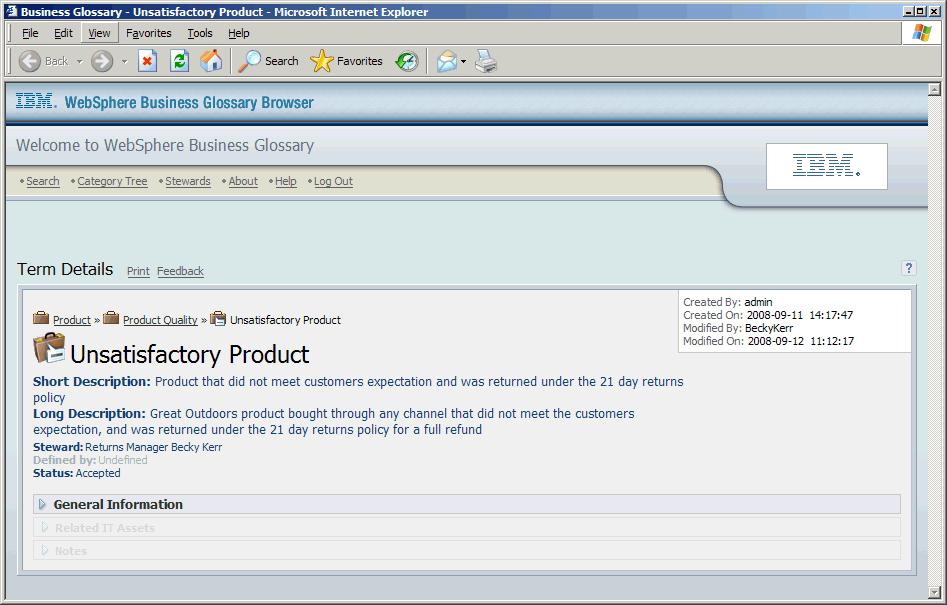Open the View menu

pos(99,33)
